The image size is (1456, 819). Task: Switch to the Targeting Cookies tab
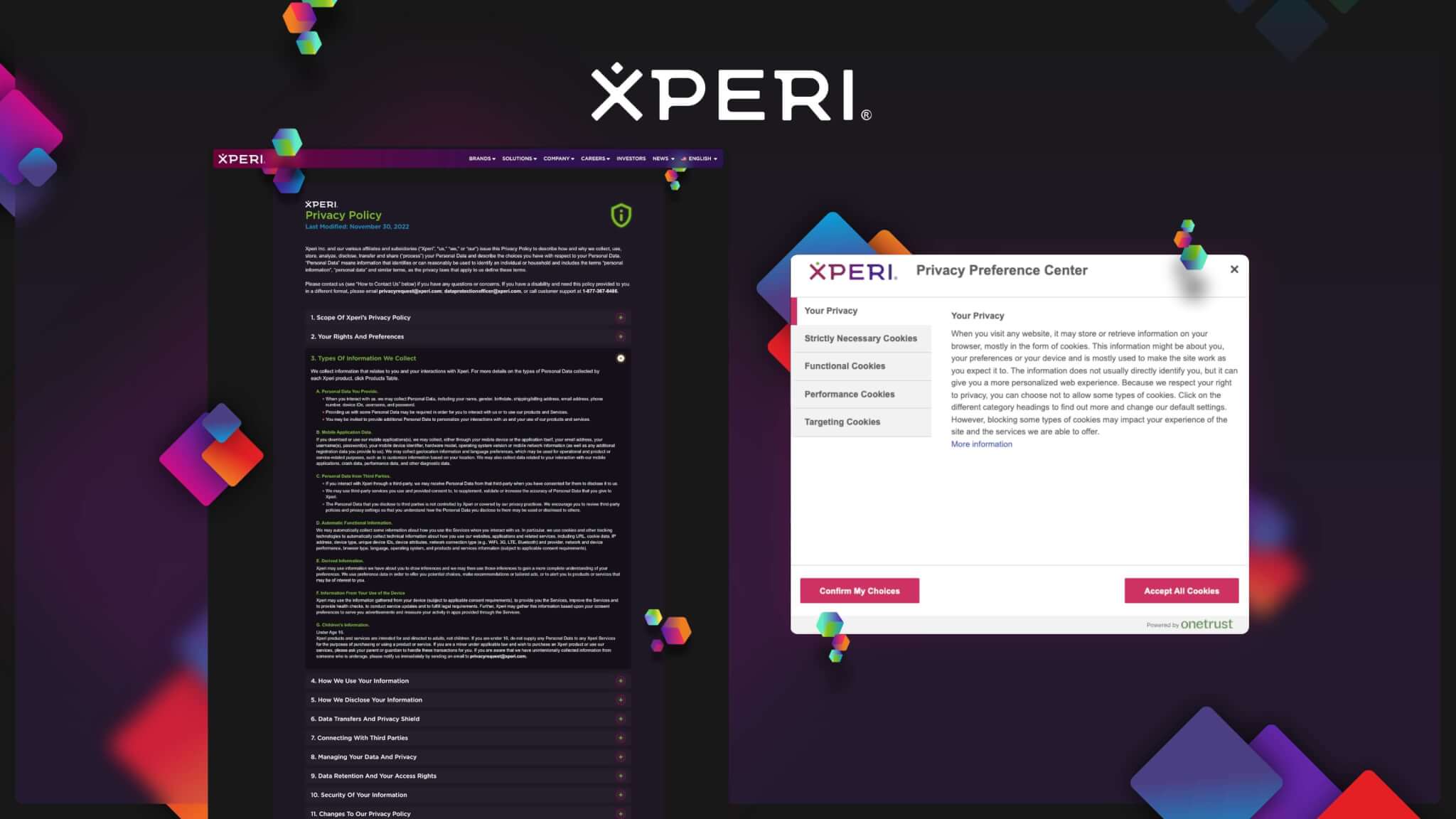pos(842,422)
